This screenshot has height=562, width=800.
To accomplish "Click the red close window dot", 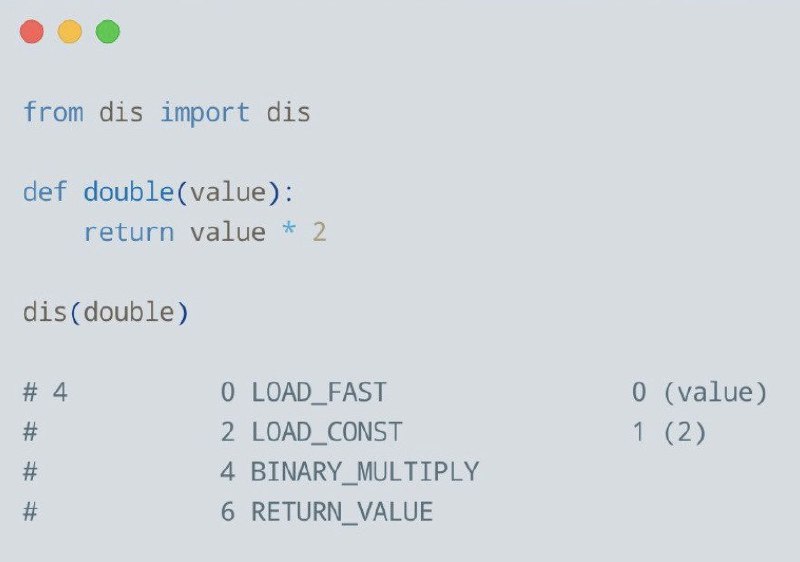I will click(x=32, y=32).
